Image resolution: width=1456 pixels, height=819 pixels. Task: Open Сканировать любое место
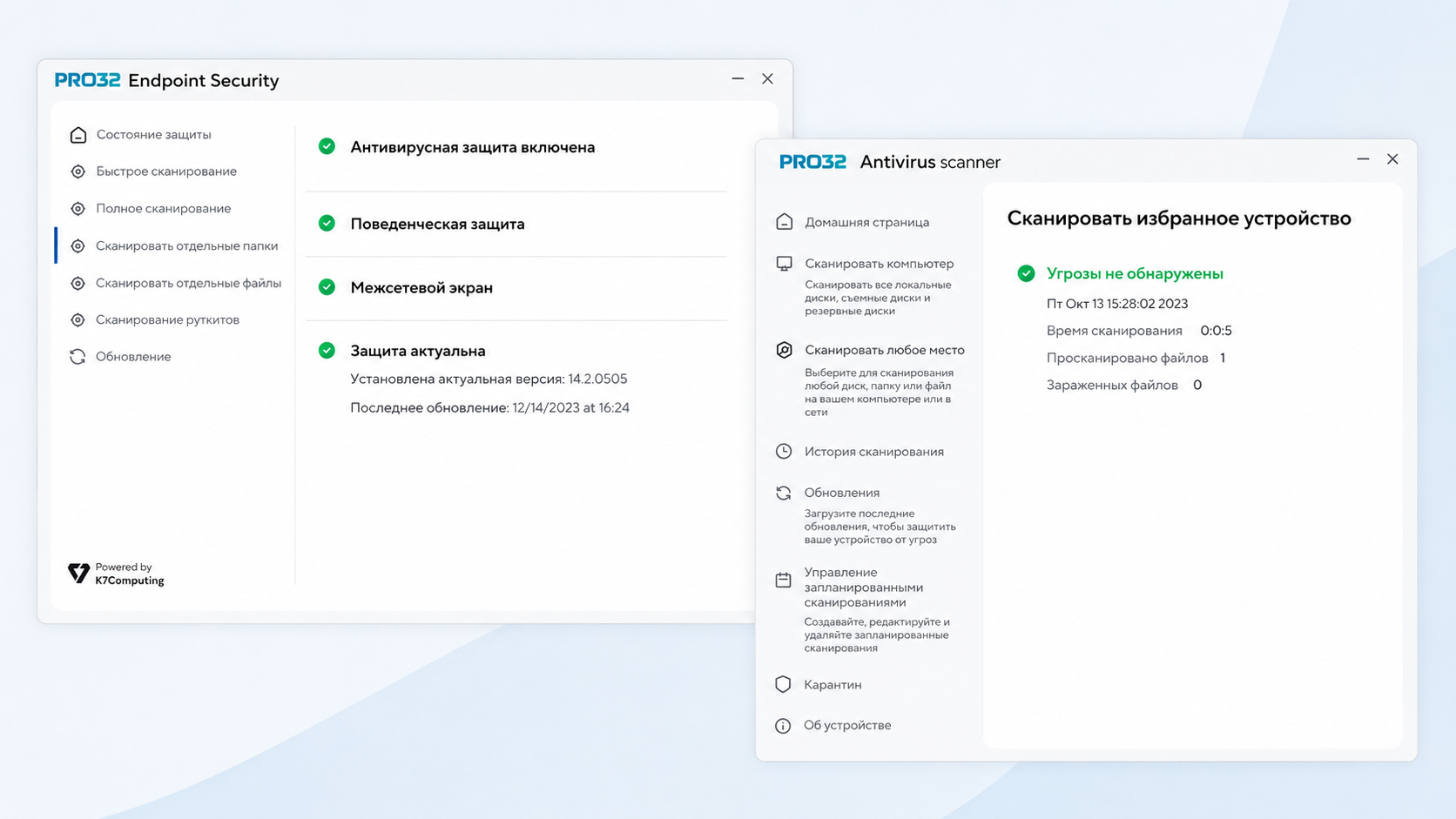coord(885,350)
